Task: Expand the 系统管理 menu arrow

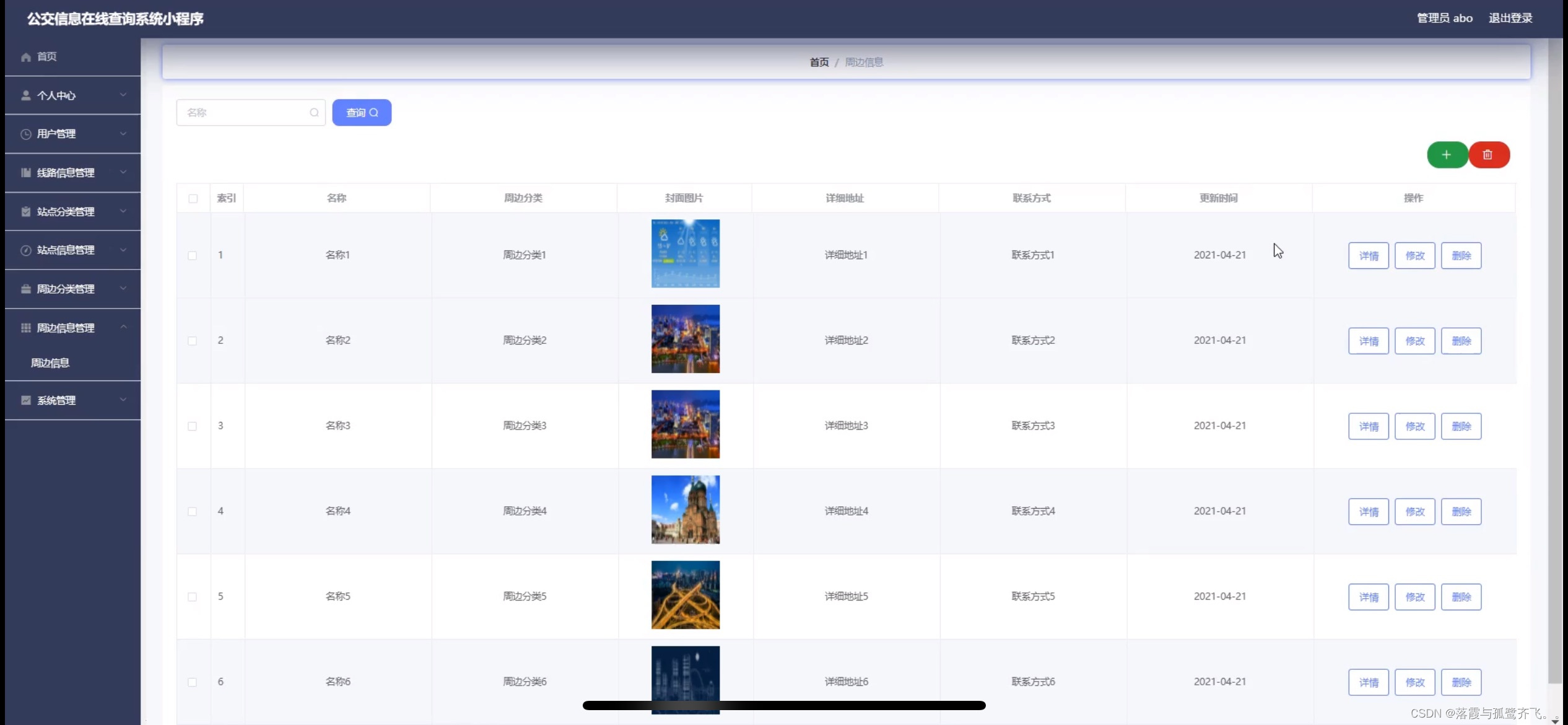Action: click(x=123, y=400)
